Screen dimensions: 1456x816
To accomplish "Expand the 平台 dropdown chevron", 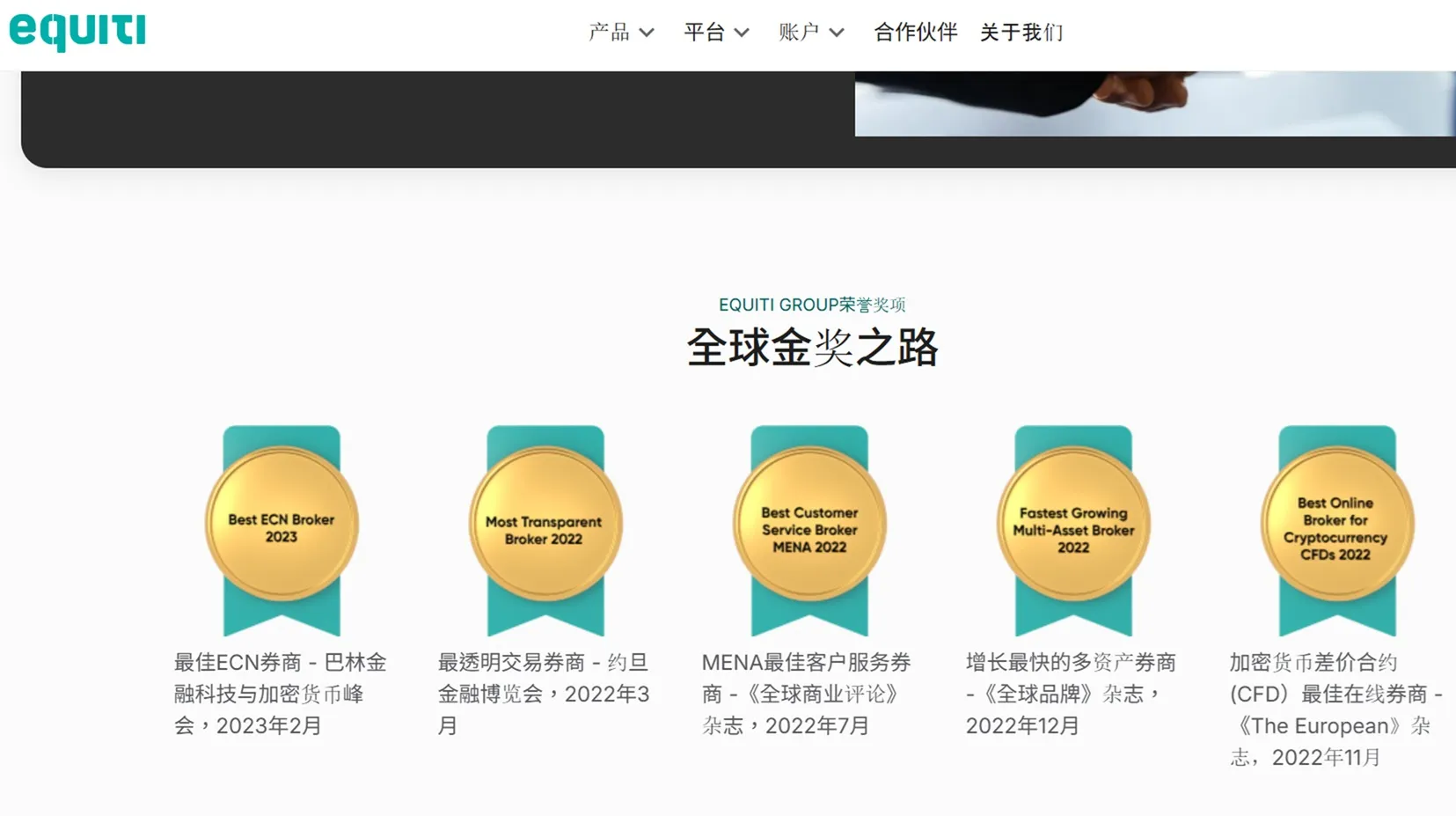I will tap(742, 33).
